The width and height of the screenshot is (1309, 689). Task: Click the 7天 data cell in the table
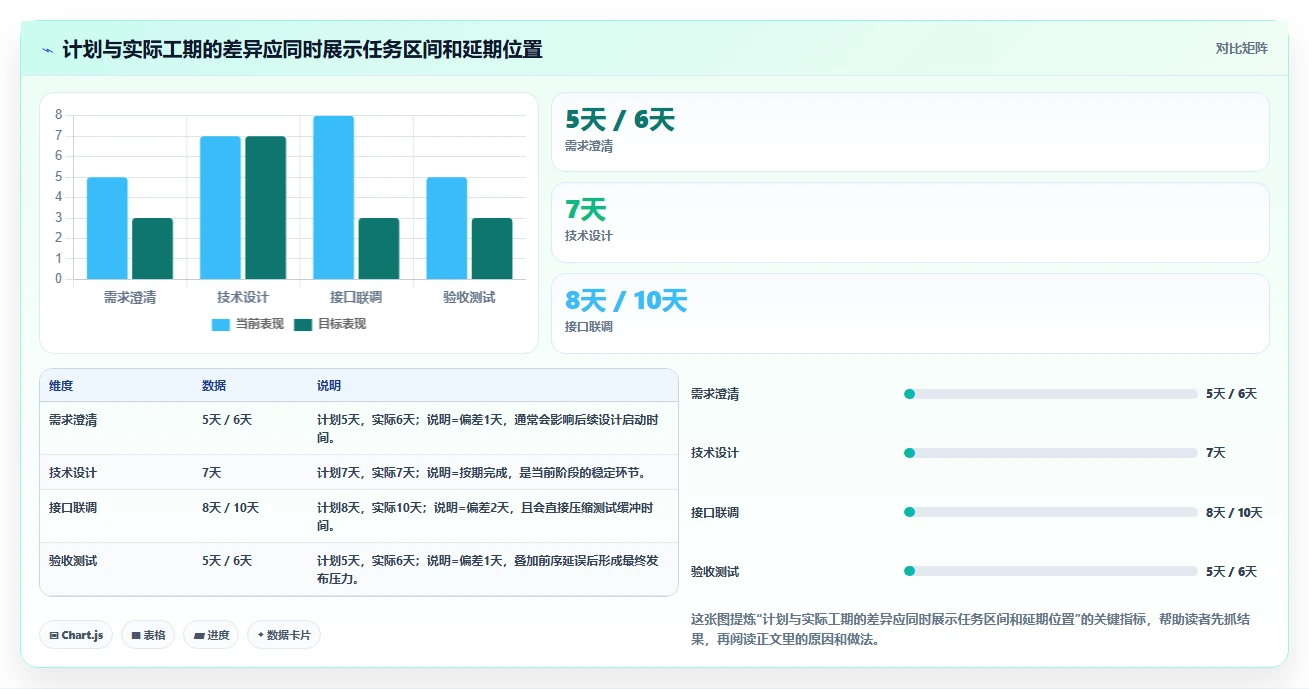(212, 472)
